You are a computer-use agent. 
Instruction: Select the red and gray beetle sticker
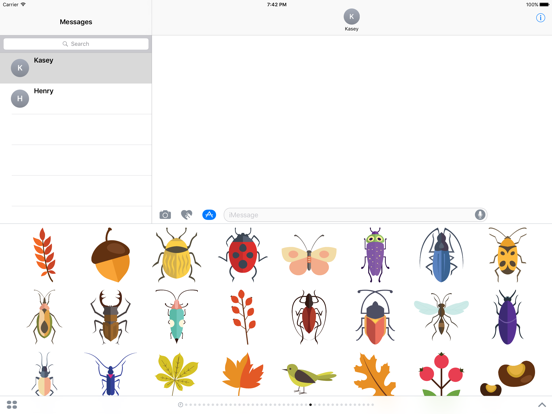point(375,317)
